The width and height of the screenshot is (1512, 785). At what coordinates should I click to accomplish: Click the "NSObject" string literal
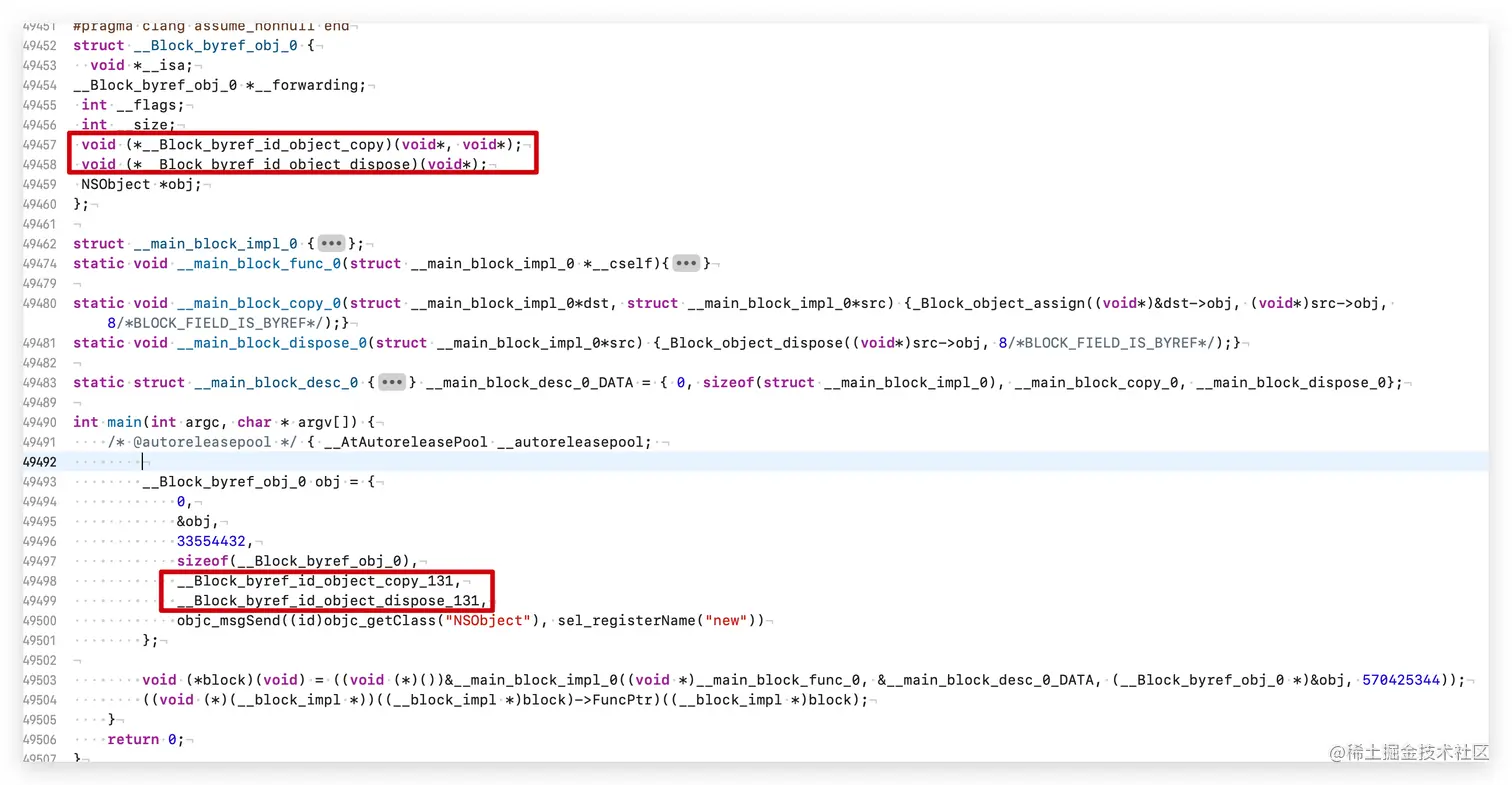tap(487, 620)
